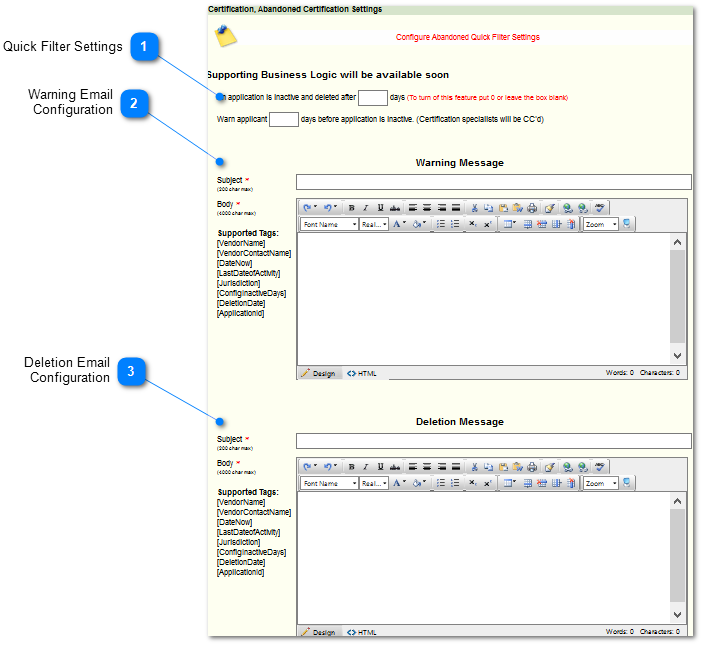This screenshot has height=646, width=703.
Task: Click the days-before-inactive Warn applicant input box
Action: [284, 120]
